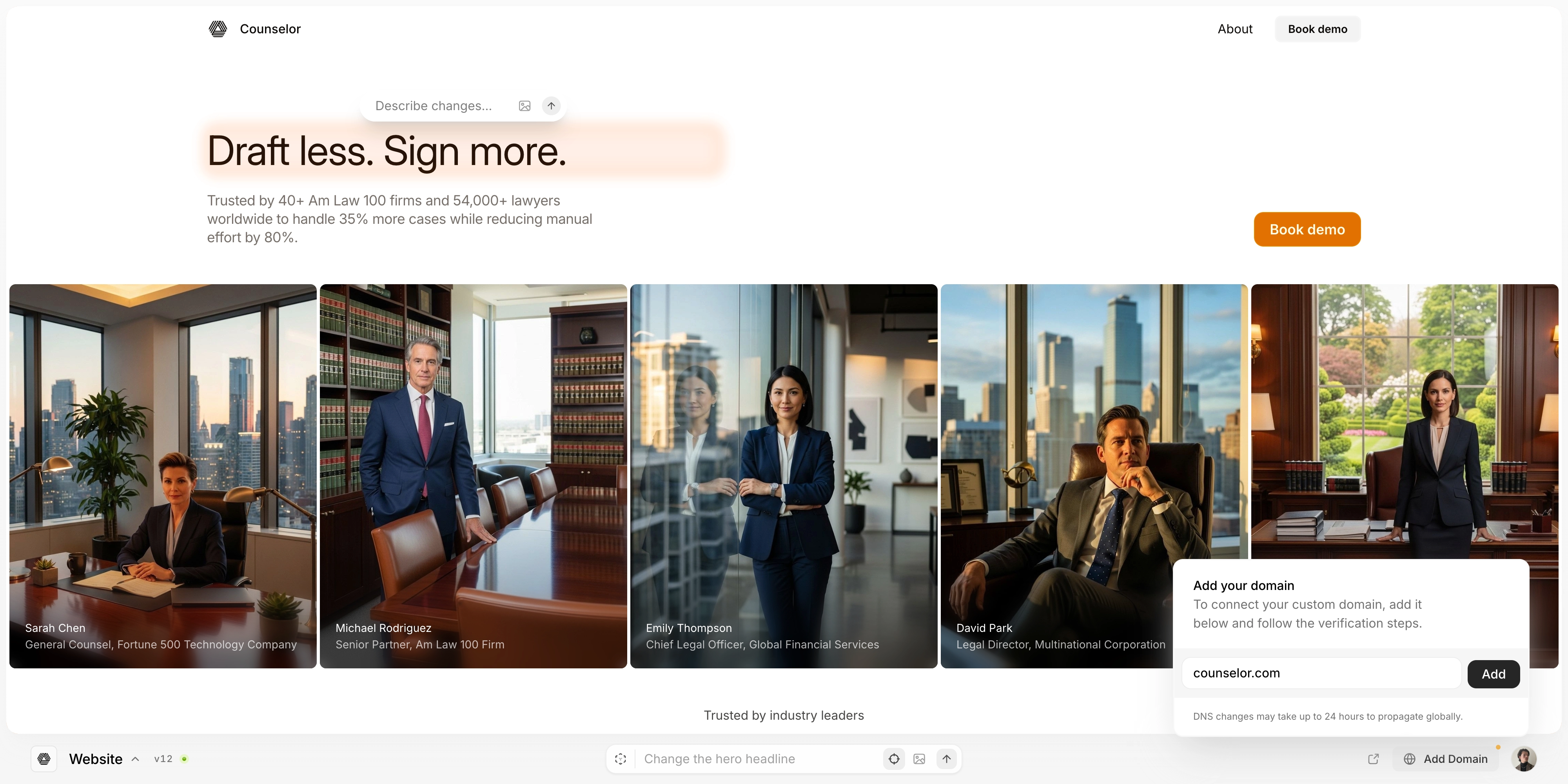Select the Michael Rodriguez photo card
The image size is (1568, 784).
pyautogui.click(x=474, y=476)
